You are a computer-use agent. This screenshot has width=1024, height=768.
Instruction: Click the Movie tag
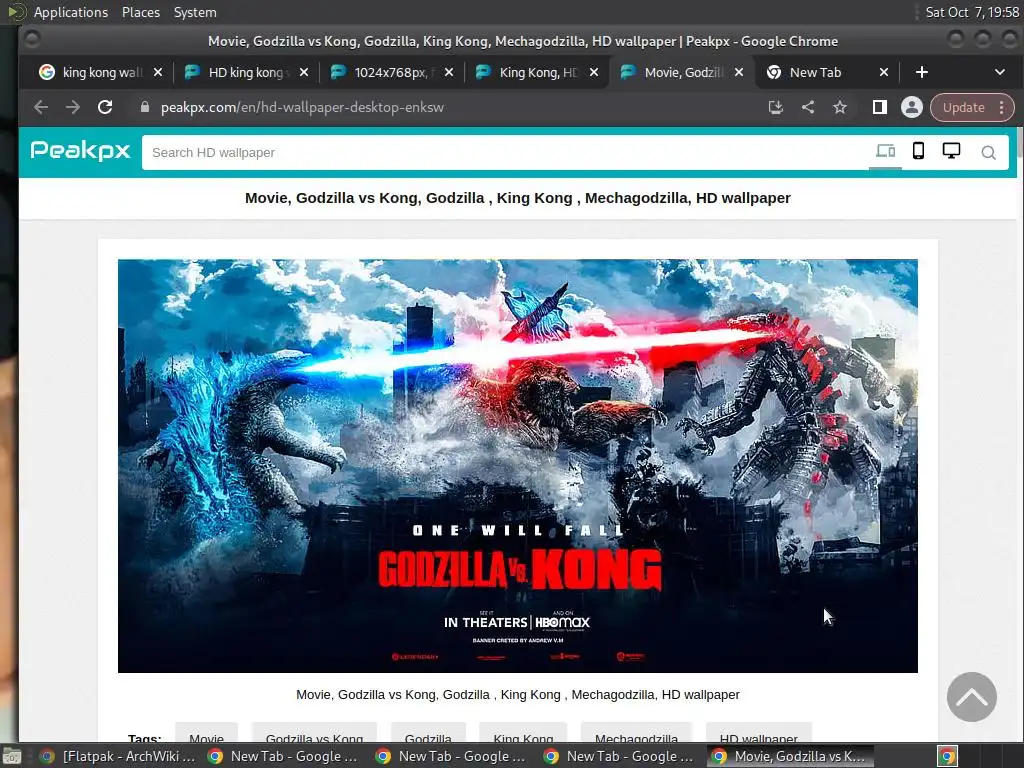click(x=206, y=733)
